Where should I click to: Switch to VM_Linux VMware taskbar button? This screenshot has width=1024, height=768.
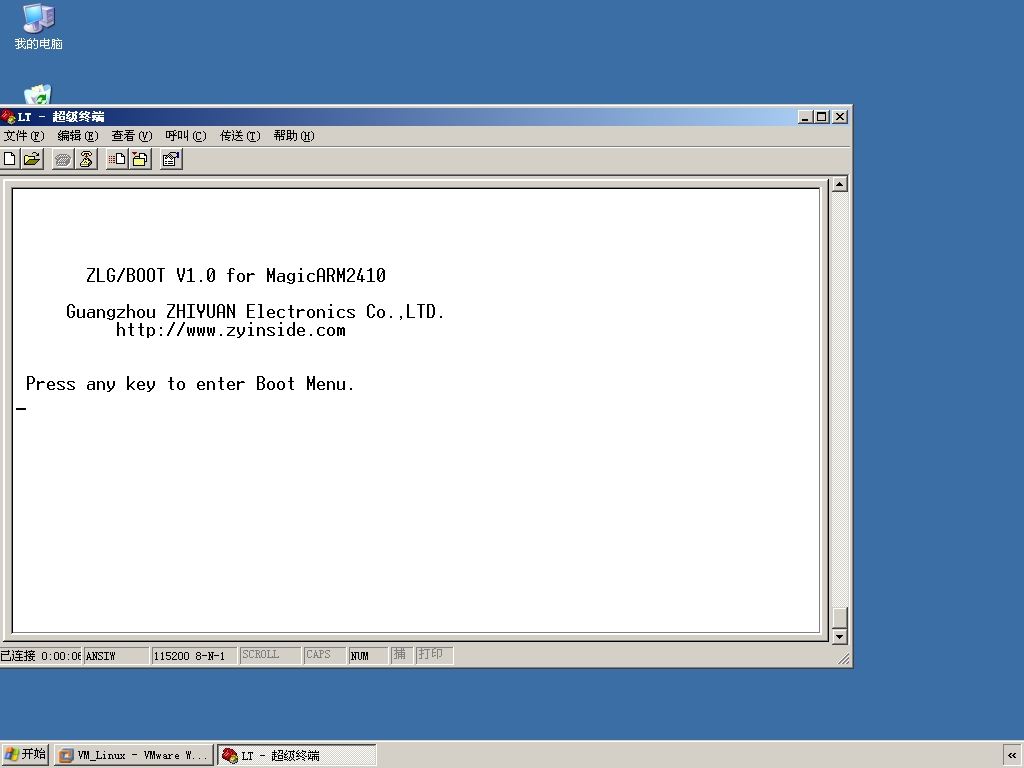[x=134, y=756]
